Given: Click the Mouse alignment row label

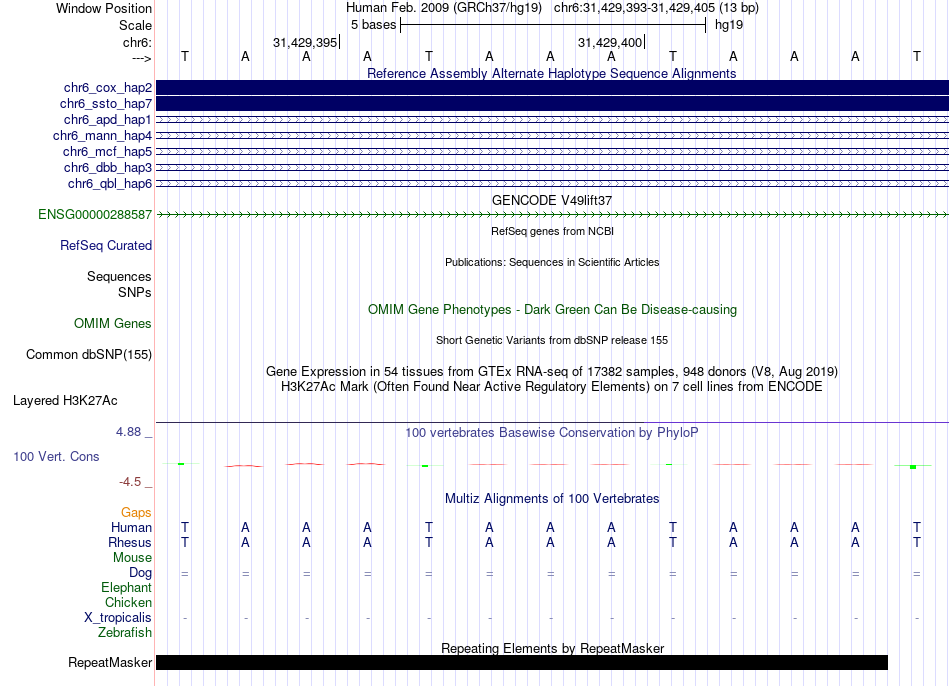Looking at the screenshot, I should point(132,558).
